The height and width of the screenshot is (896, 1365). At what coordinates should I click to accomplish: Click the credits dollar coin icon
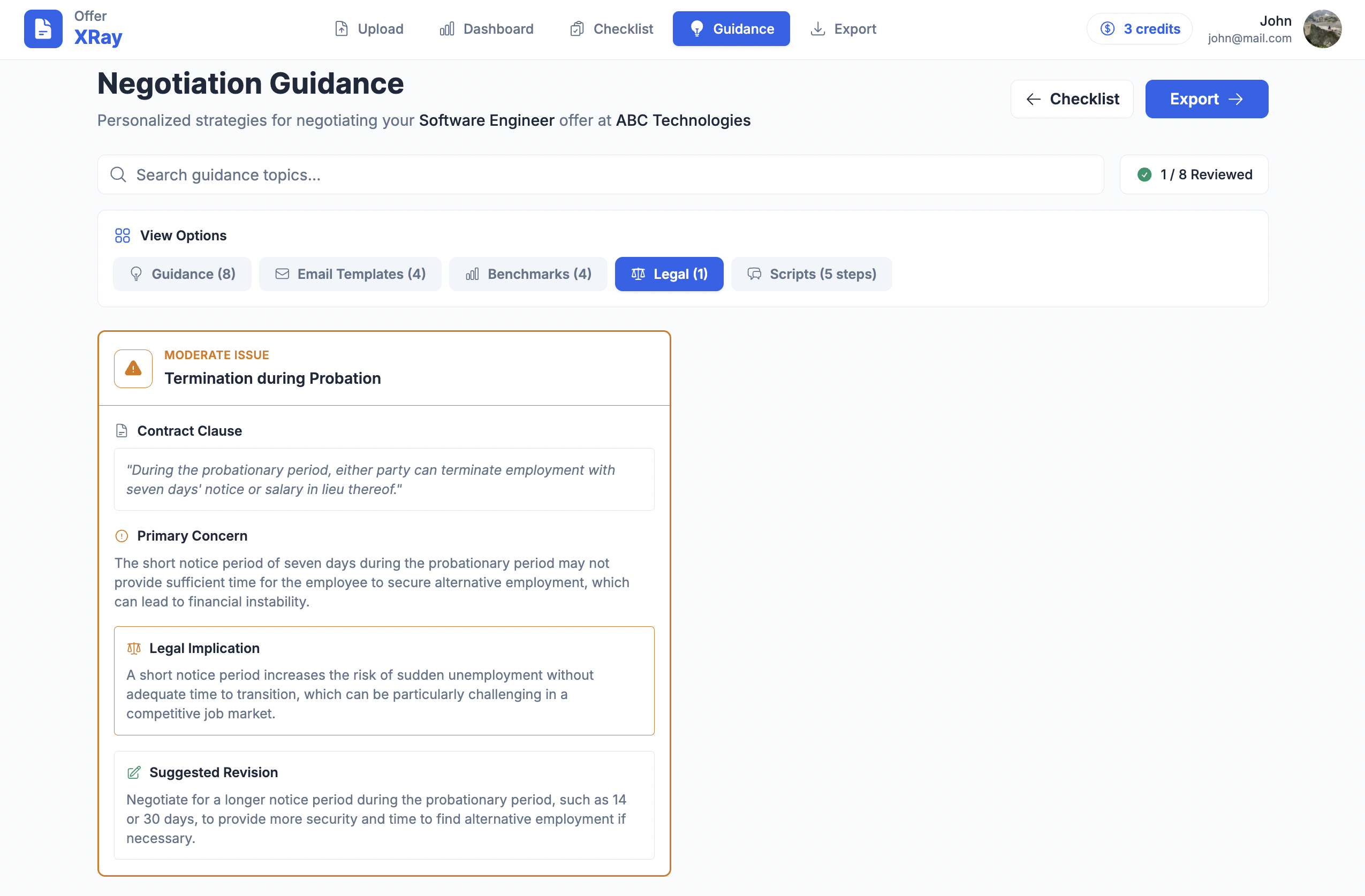pyautogui.click(x=1108, y=29)
